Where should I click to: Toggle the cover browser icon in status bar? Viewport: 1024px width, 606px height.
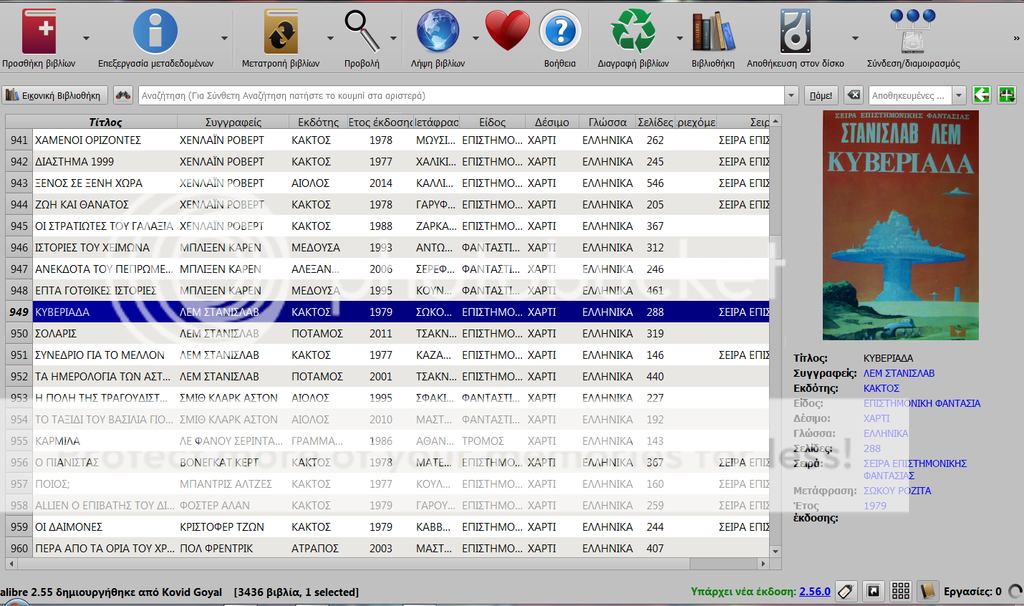coord(873,592)
